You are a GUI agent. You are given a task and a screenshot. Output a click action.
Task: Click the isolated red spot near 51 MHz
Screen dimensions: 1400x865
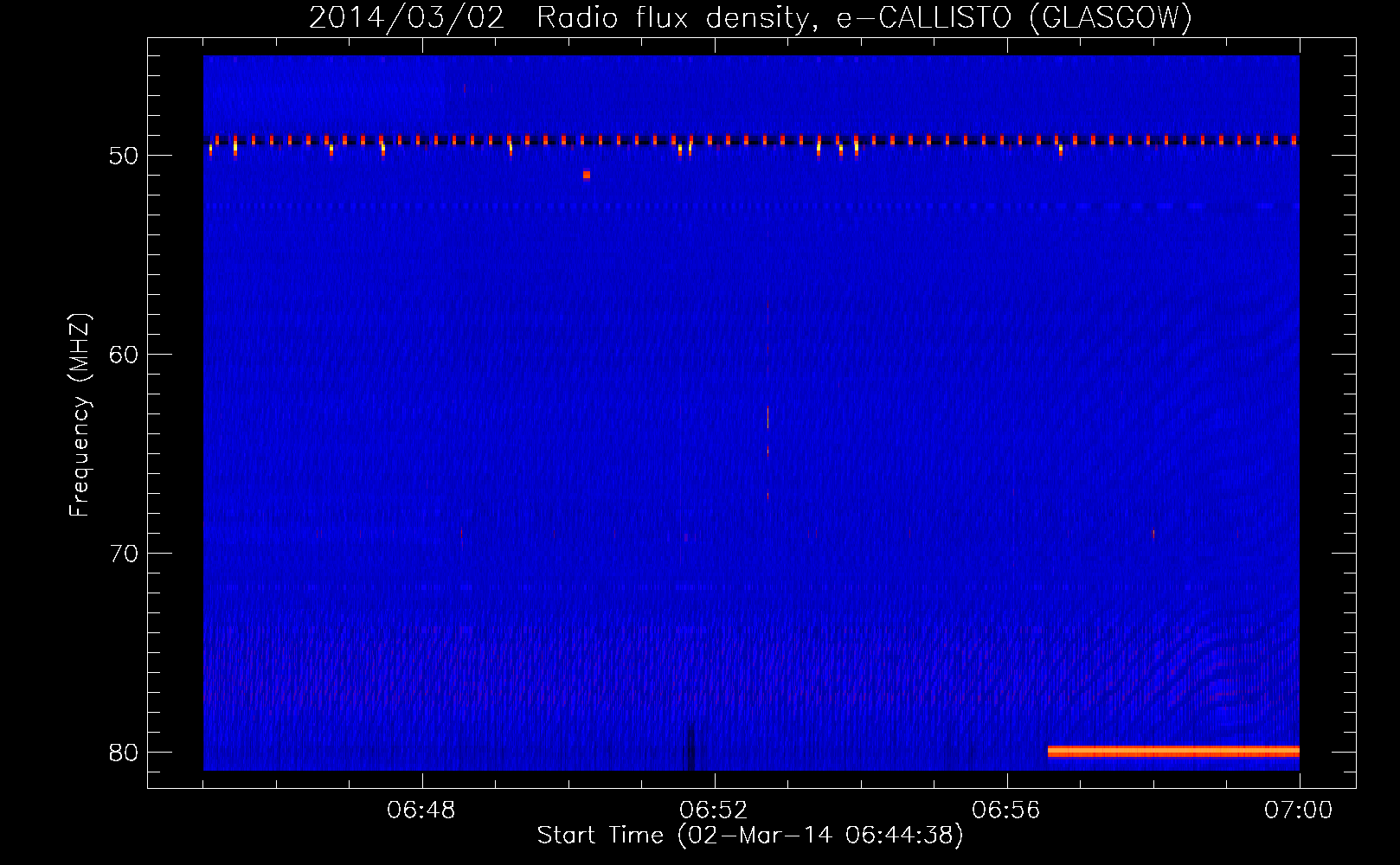(x=587, y=175)
